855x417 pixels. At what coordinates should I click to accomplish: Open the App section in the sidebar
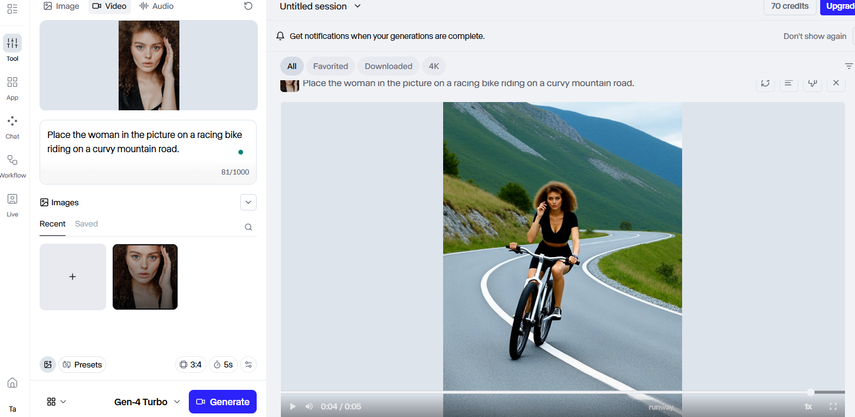pyautogui.click(x=12, y=88)
